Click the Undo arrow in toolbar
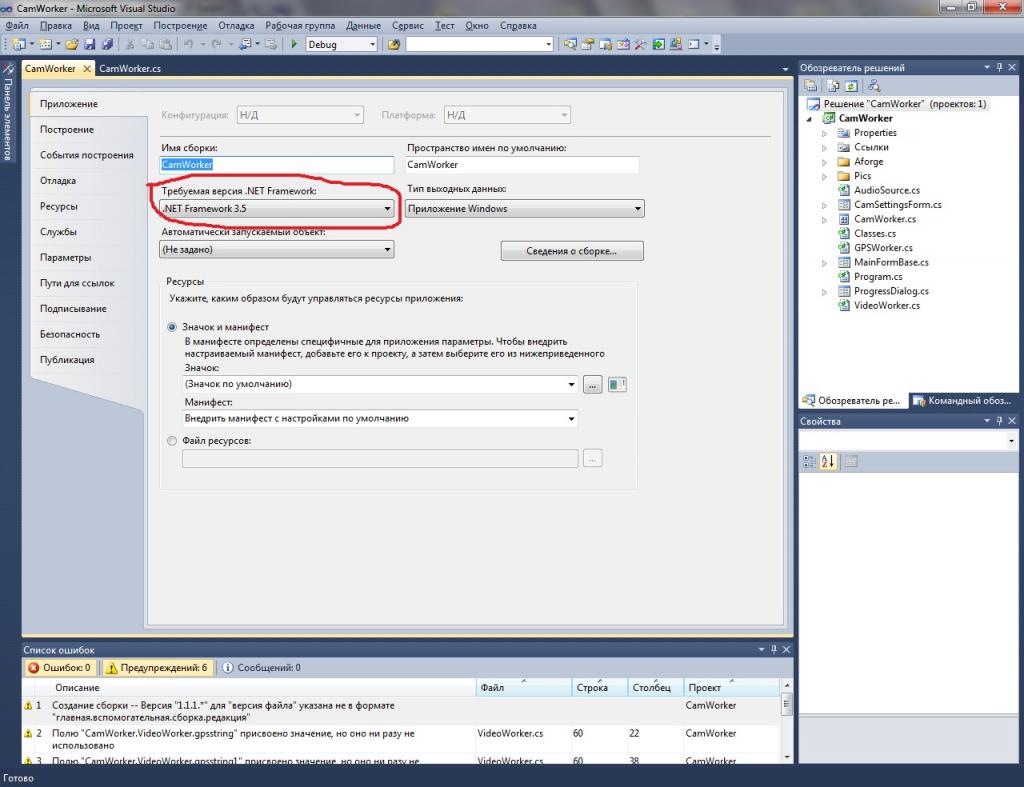1024x787 pixels. point(189,44)
